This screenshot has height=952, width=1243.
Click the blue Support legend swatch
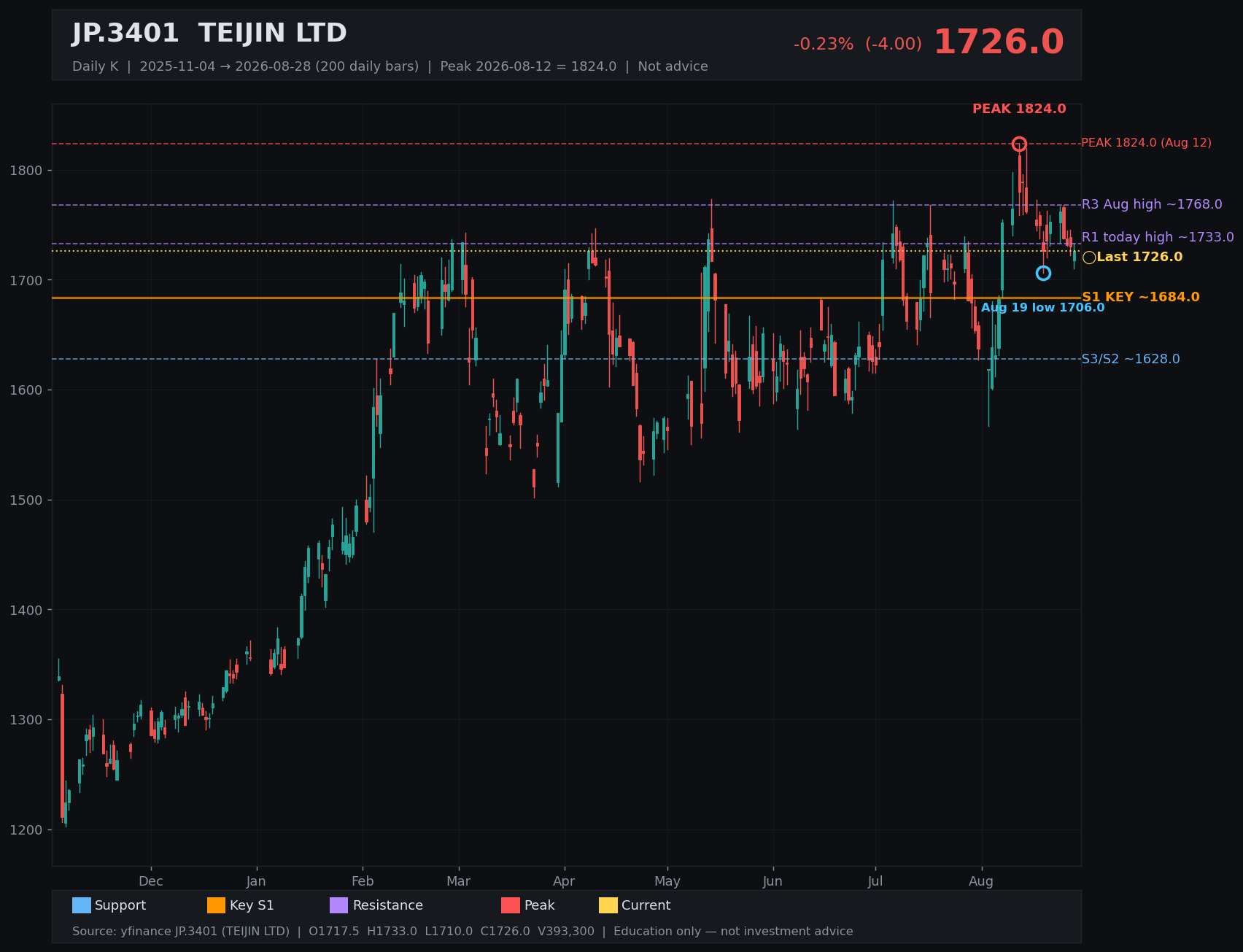[x=82, y=905]
